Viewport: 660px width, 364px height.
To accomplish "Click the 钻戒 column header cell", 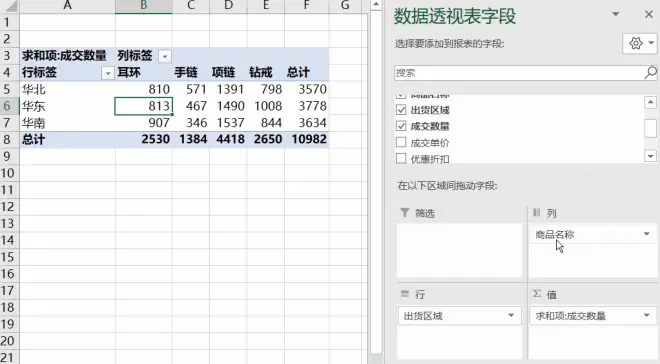I will (x=266, y=72).
